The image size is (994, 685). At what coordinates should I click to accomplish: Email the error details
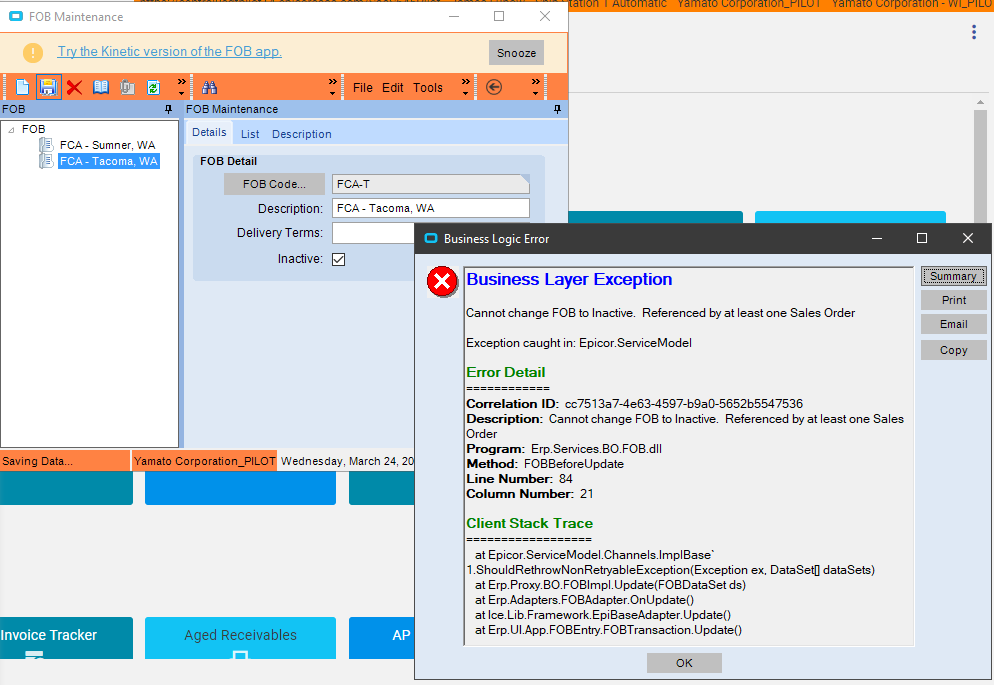pyautogui.click(x=953, y=324)
